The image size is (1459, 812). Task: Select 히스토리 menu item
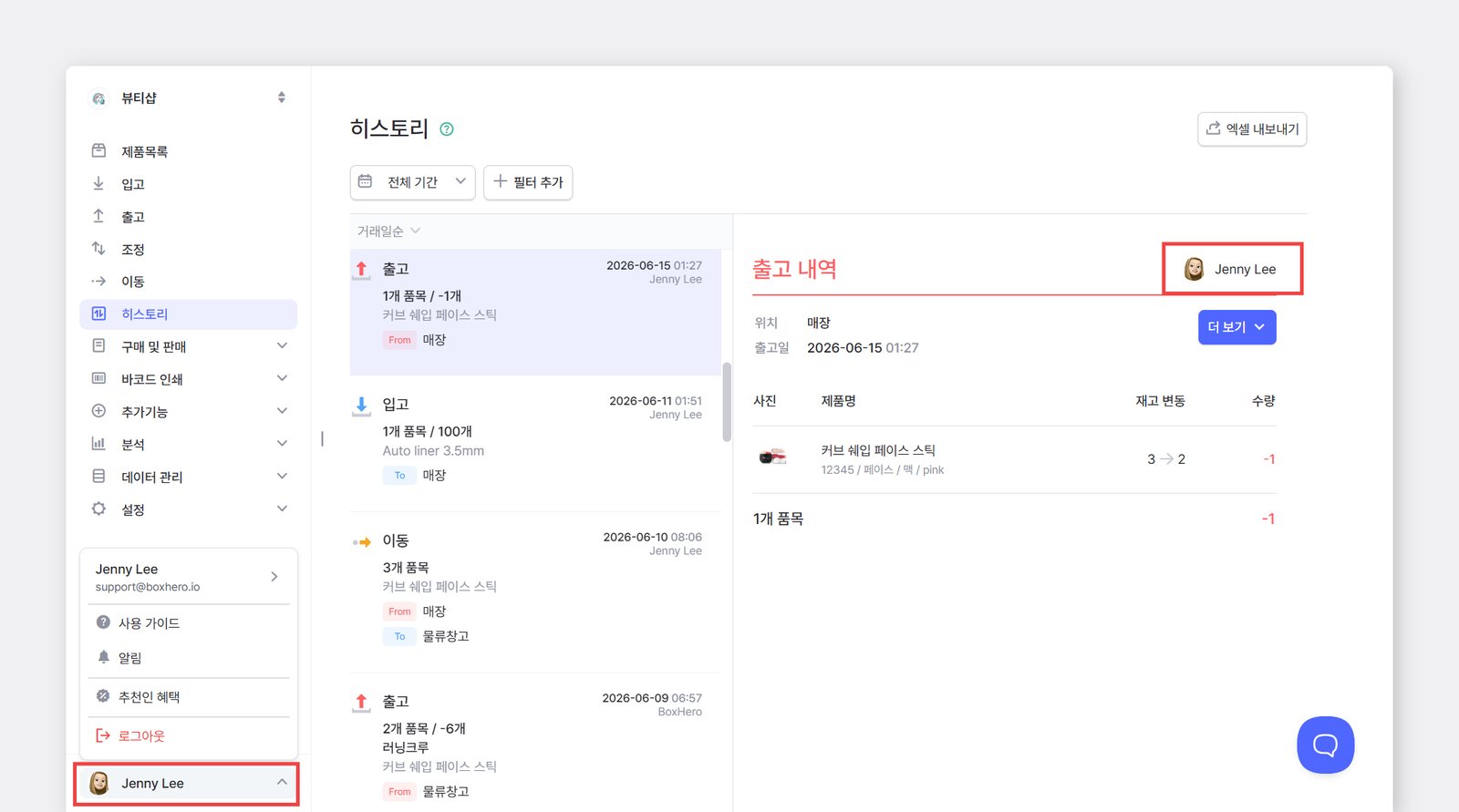(188, 314)
